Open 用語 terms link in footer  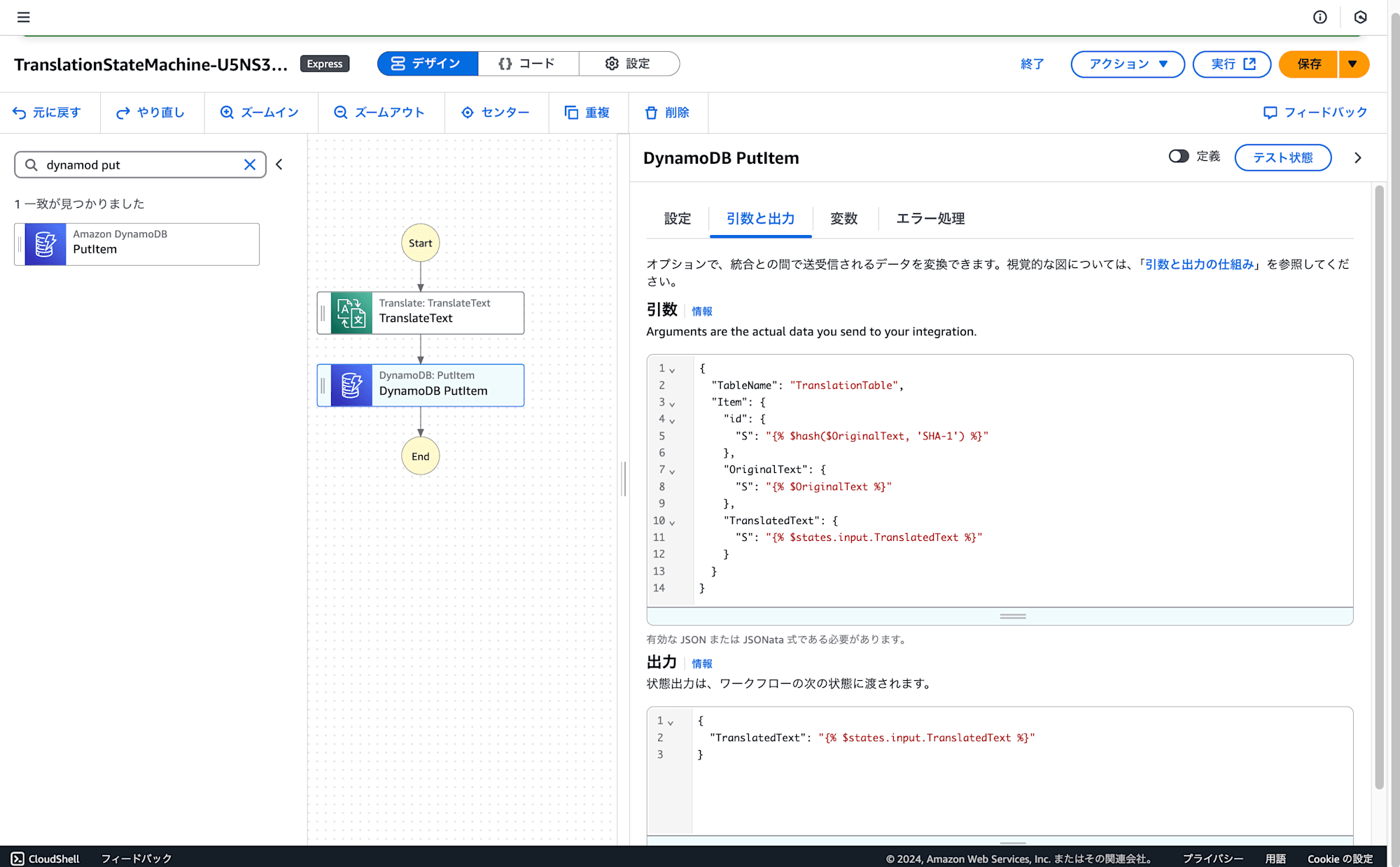(x=1275, y=859)
